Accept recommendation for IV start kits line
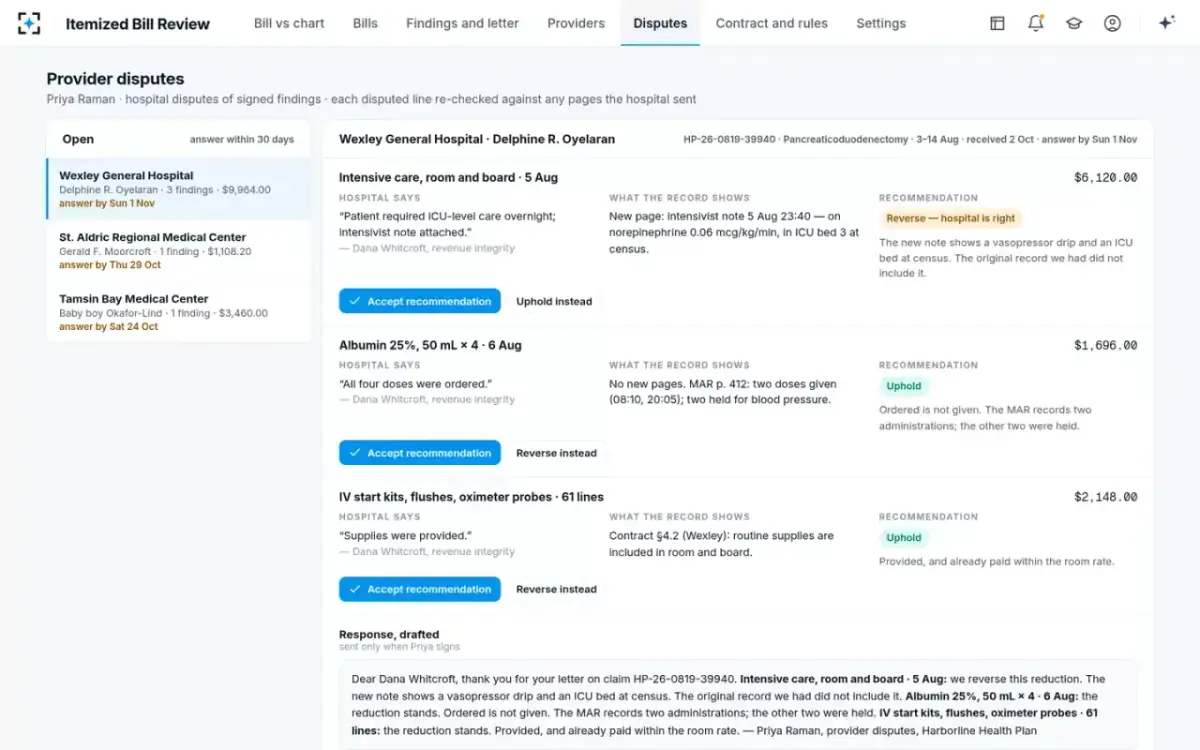 coord(420,589)
